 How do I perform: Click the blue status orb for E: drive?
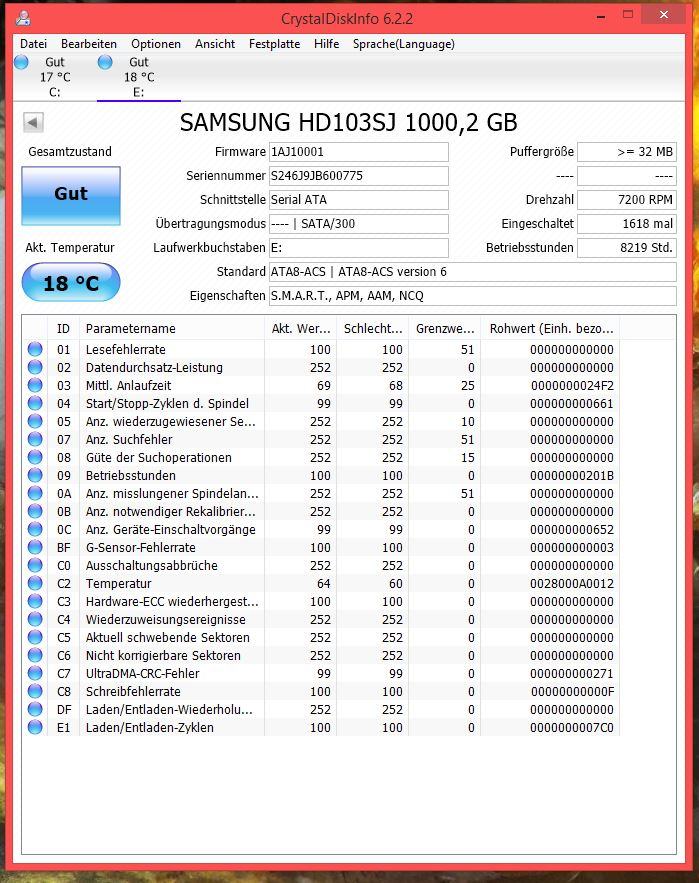(x=105, y=62)
